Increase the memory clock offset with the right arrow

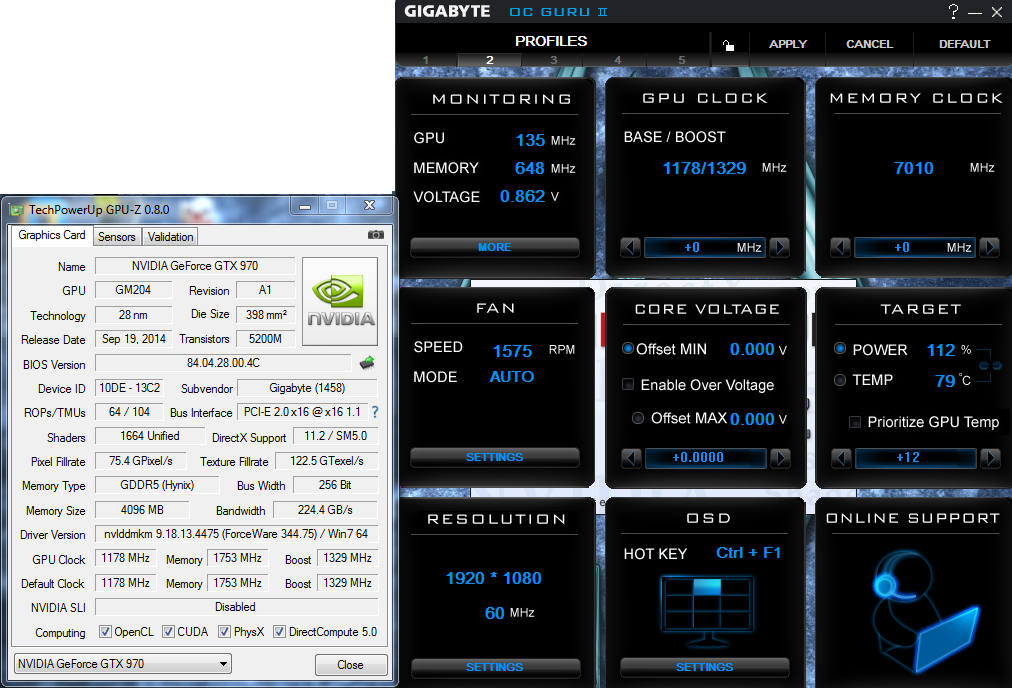pos(990,247)
